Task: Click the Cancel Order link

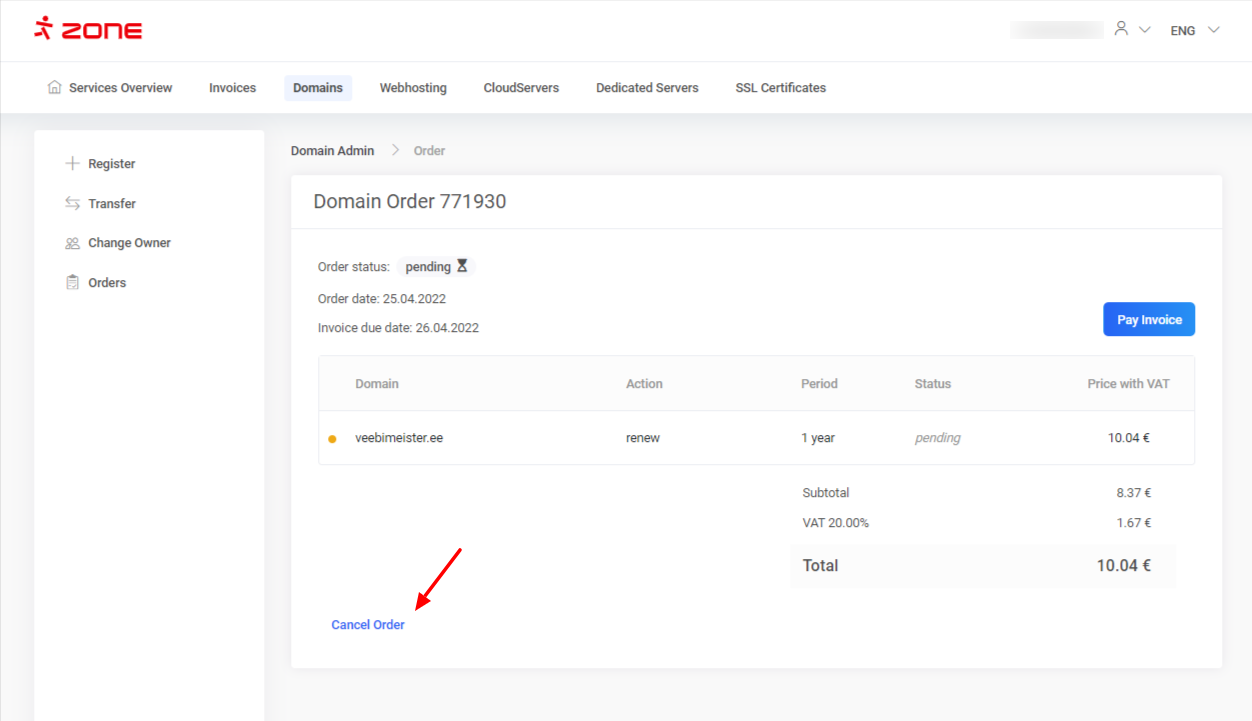Action: click(368, 625)
